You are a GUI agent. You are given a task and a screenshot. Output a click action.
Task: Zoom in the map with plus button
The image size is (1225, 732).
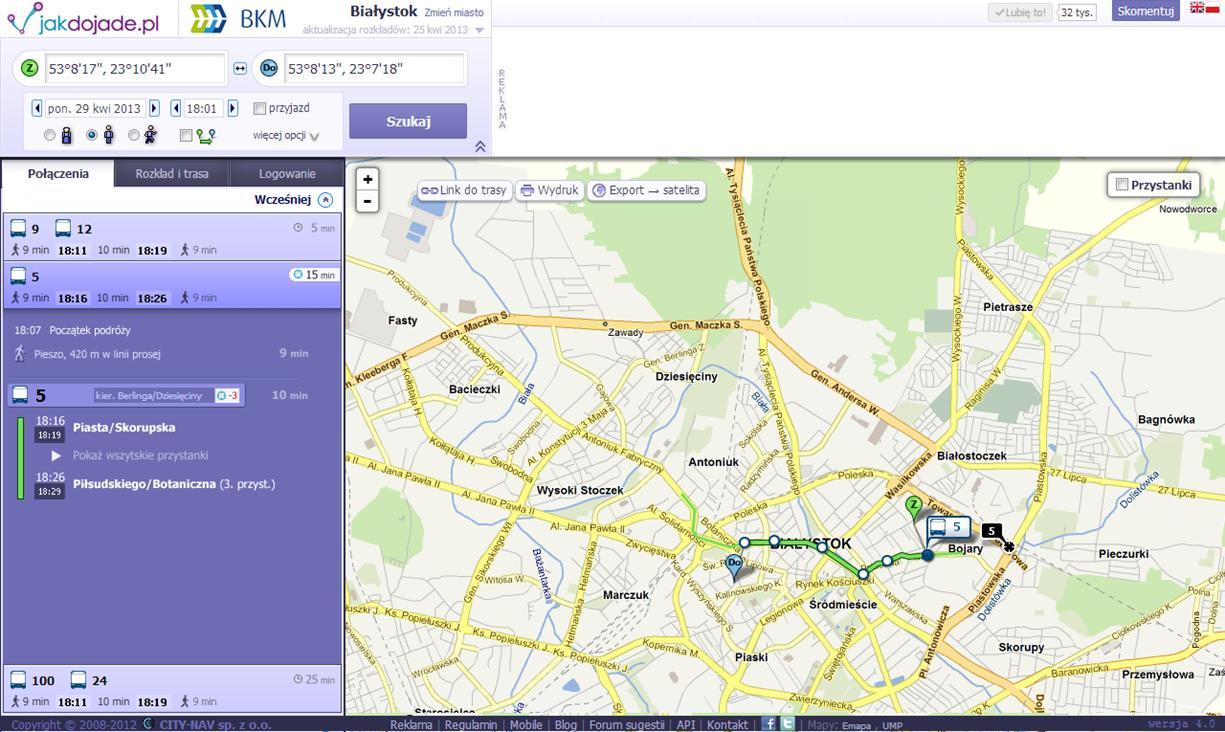click(x=368, y=179)
